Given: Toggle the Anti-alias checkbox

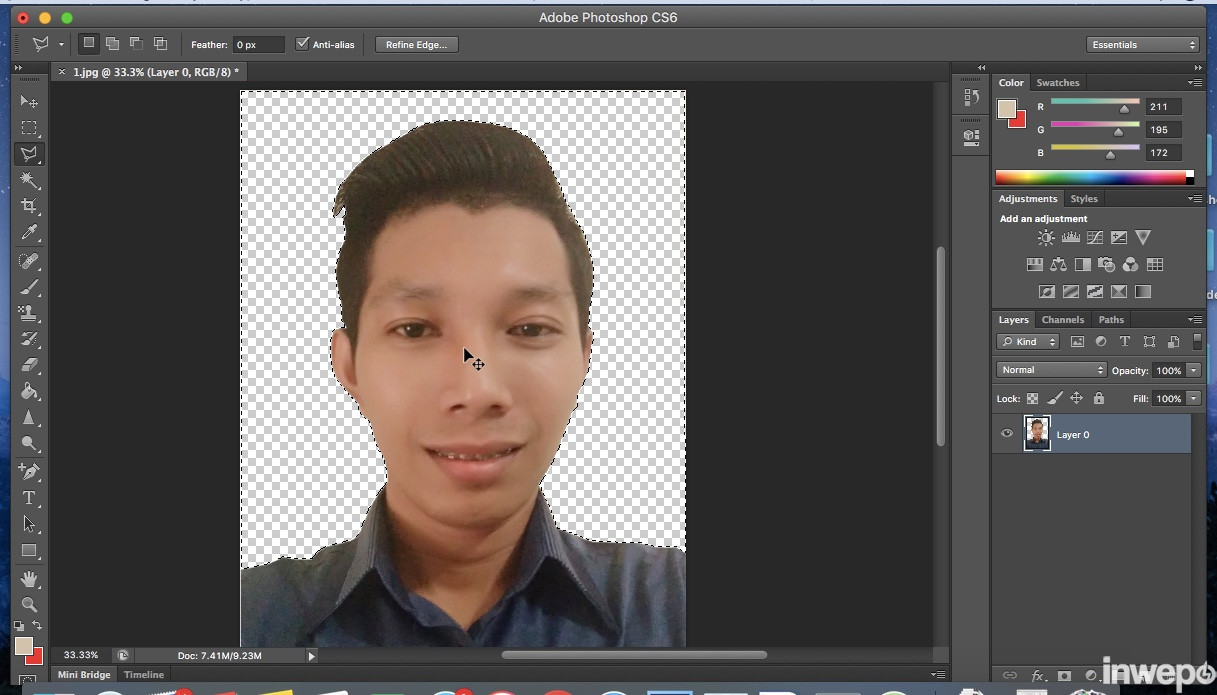Looking at the screenshot, I should tap(303, 44).
